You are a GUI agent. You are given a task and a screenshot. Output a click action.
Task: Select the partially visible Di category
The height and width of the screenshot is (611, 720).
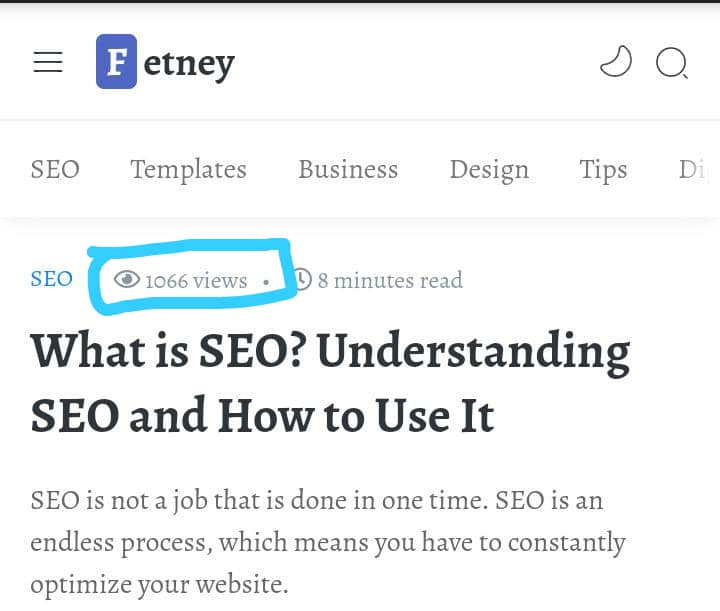click(x=691, y=169)
